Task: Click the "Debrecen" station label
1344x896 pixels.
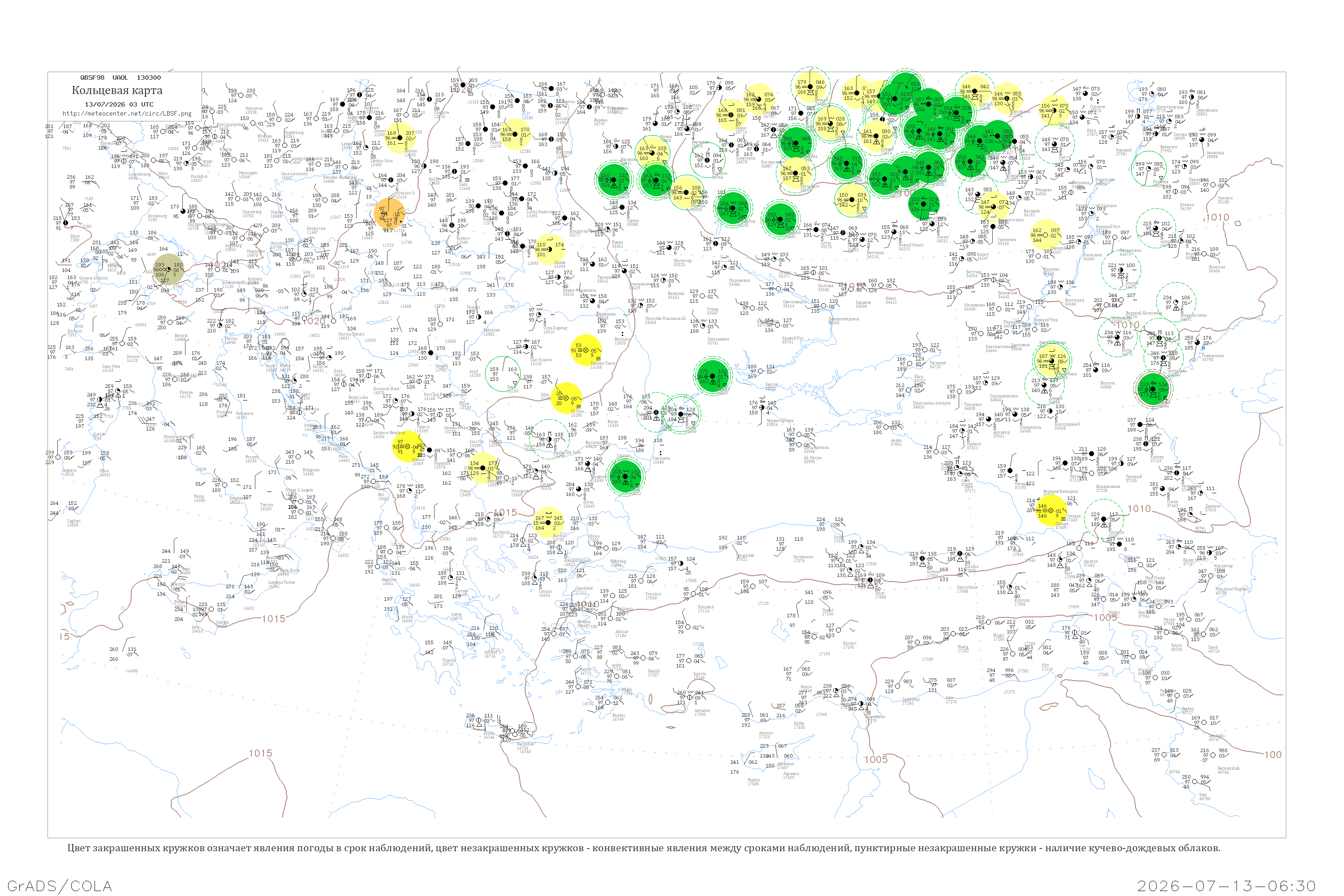Action: click(x=491, y=330)
